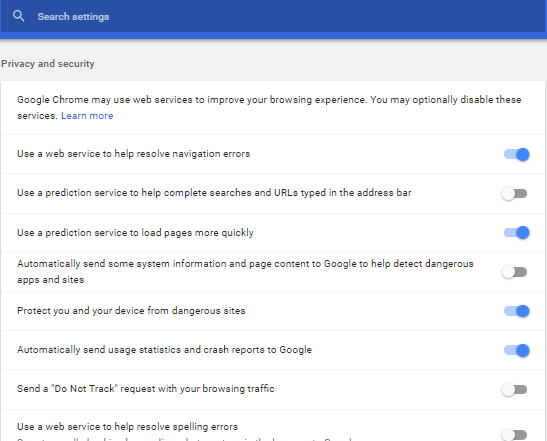547x441 pixels.
Task: Turn off prediction service to load pages quickly
Action: [516, 233]
